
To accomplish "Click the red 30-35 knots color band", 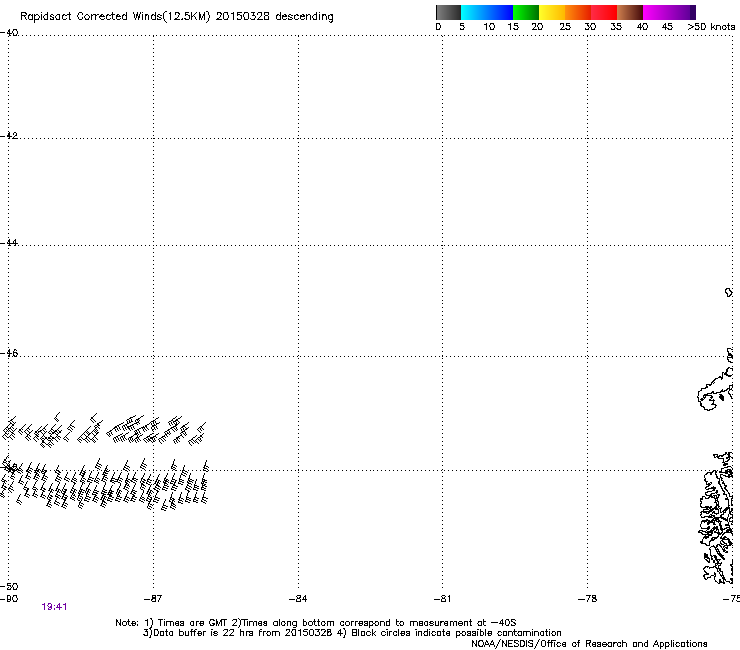I will click(604, 12).
